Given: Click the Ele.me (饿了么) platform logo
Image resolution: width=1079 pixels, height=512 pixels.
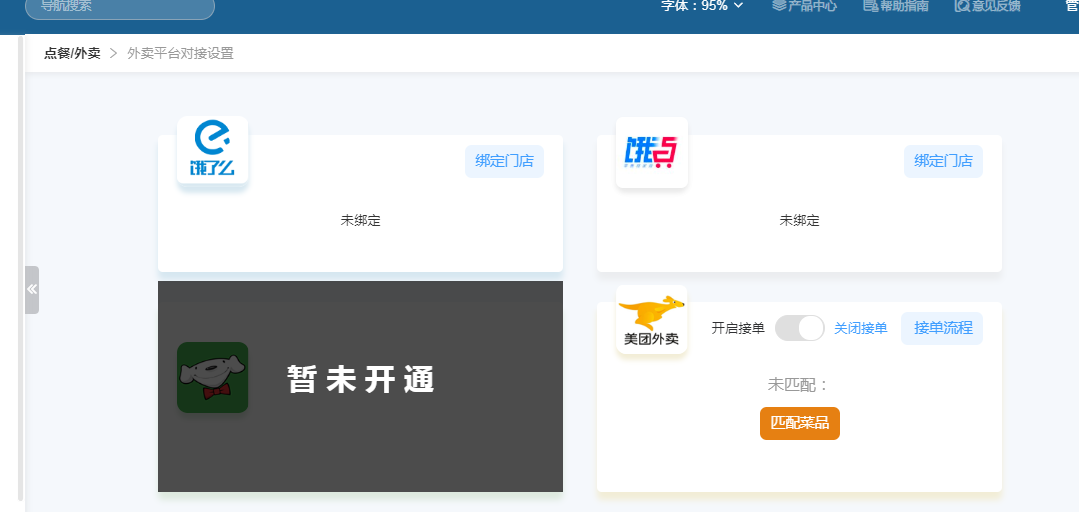Looking at the screenshot, I should [x=212, y=150].
